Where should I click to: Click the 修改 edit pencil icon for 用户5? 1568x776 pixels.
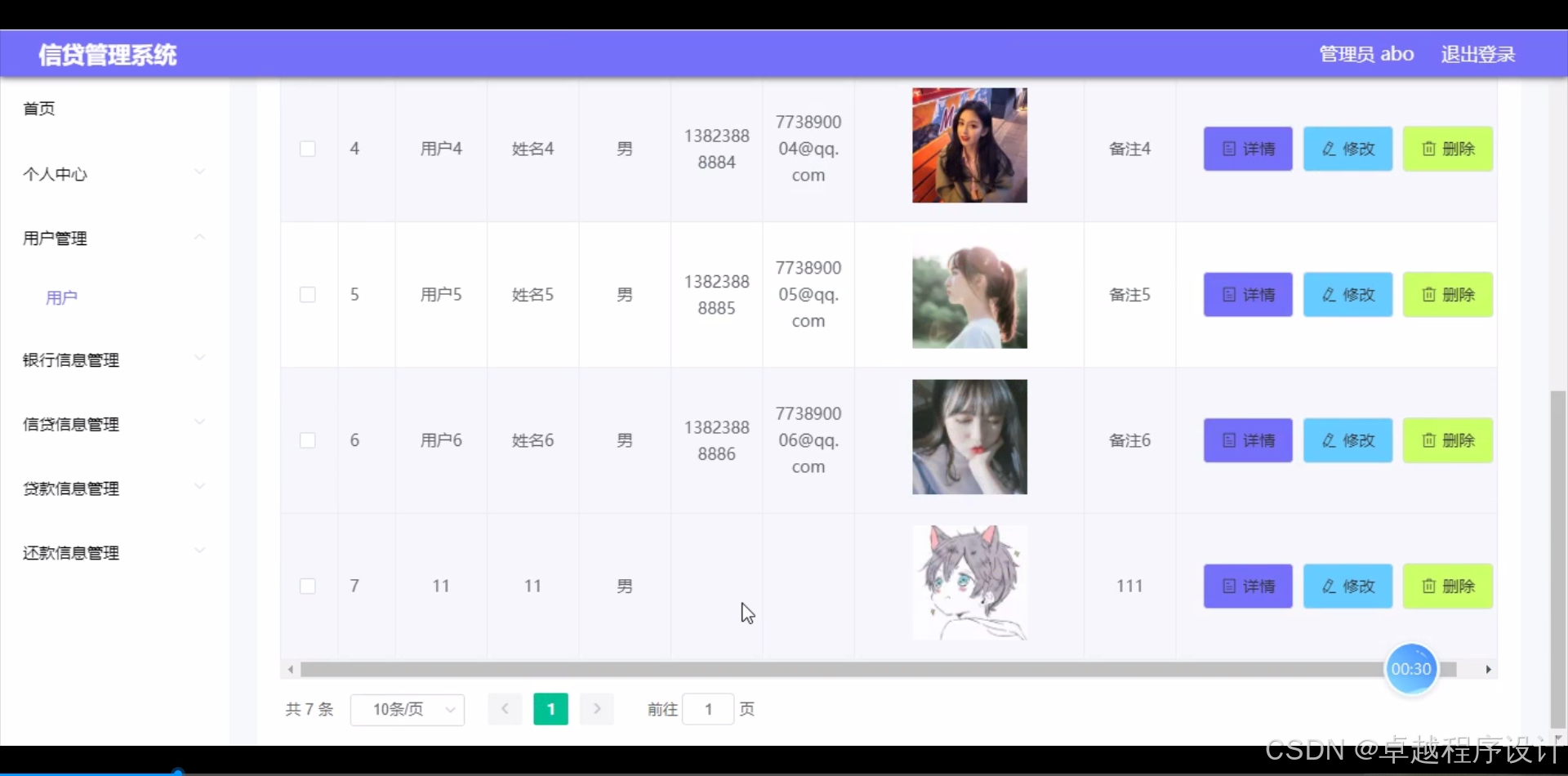(x=1329, y=295)
